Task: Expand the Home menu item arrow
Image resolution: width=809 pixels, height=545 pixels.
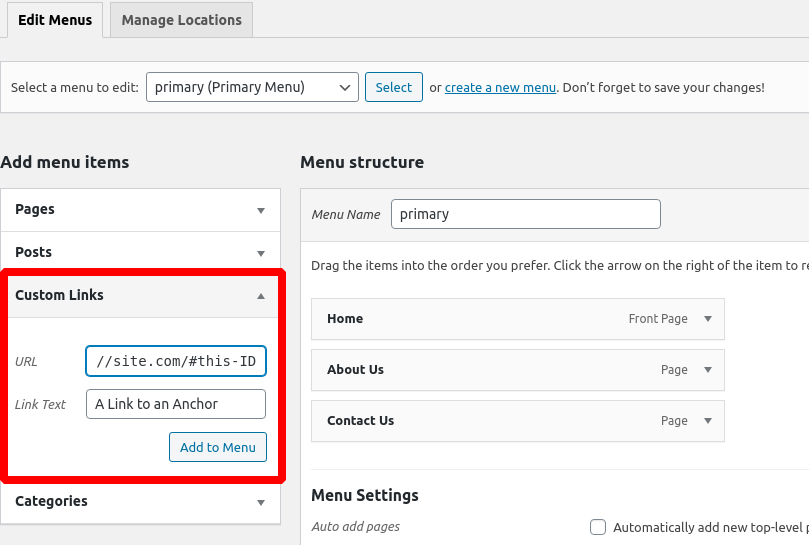Action: click(708, 319)
